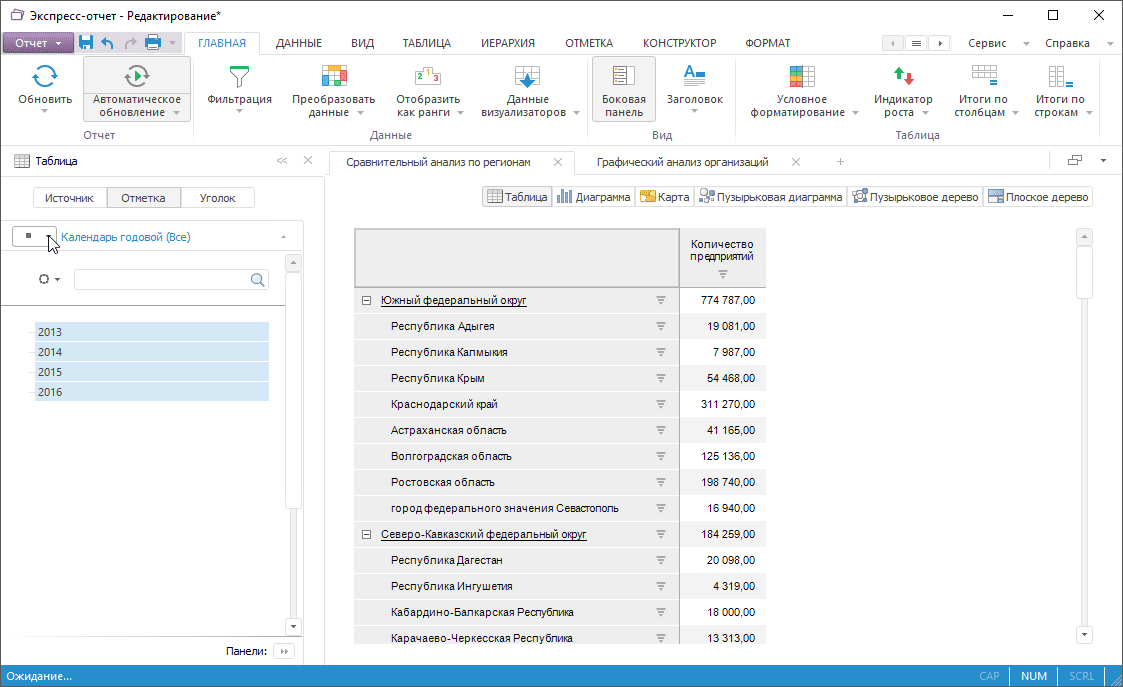Click the Refresh (Обновить) icon
This screenshot has height=687, width=1123.
[45, 77]
